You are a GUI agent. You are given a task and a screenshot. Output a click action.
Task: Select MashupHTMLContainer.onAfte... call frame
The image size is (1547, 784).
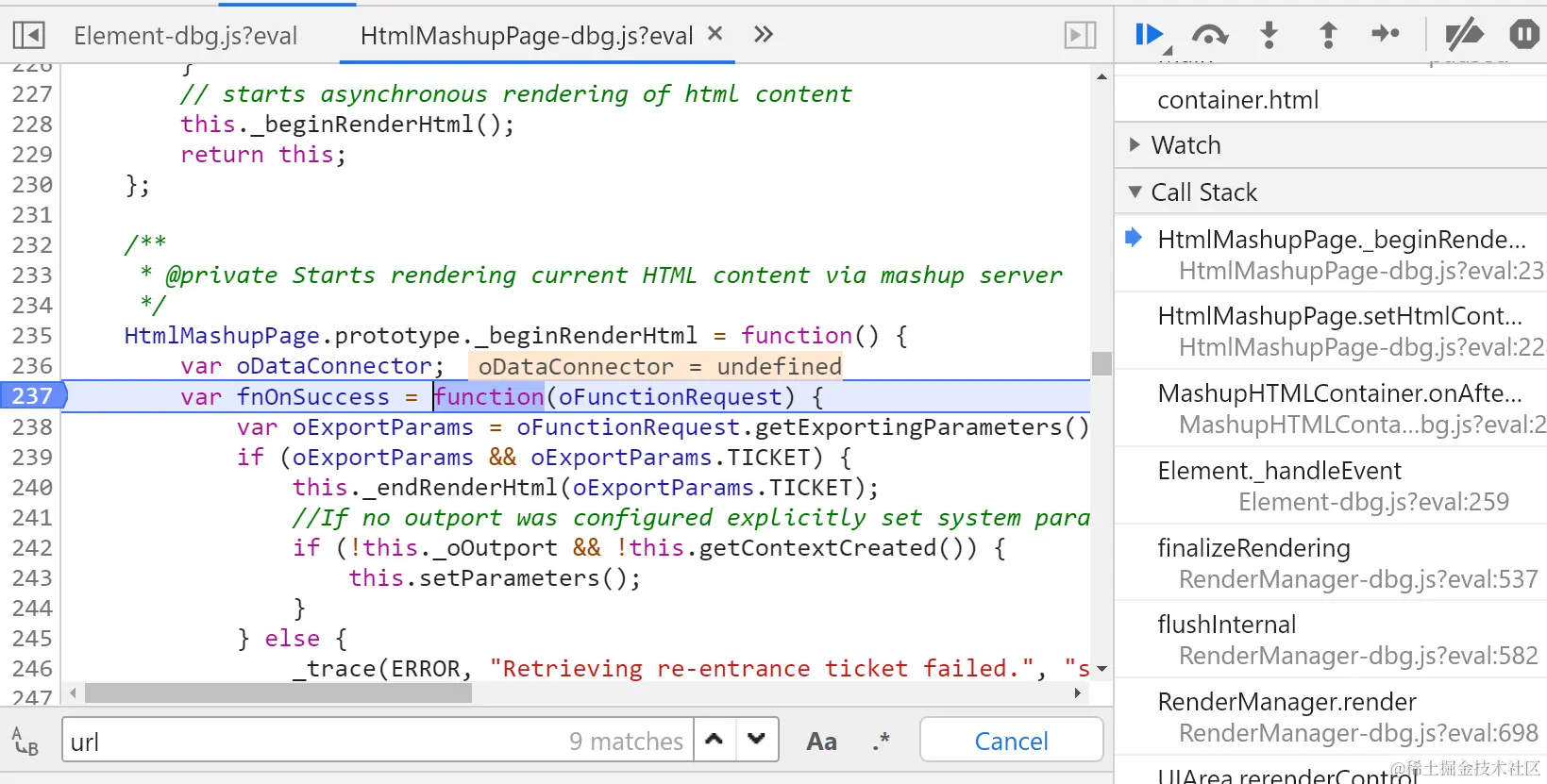[1339, 393]
